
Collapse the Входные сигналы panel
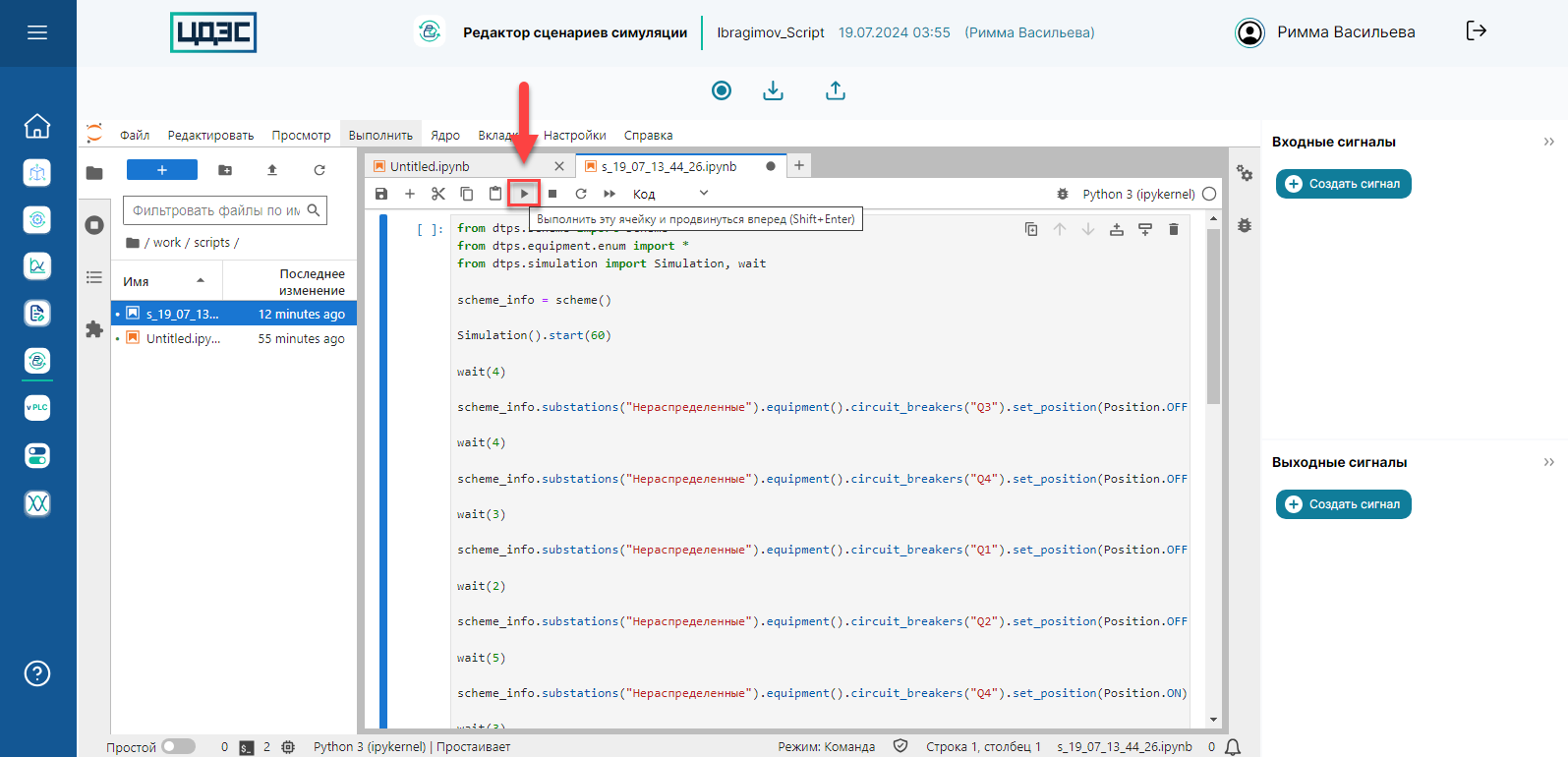pos(1548,142)
